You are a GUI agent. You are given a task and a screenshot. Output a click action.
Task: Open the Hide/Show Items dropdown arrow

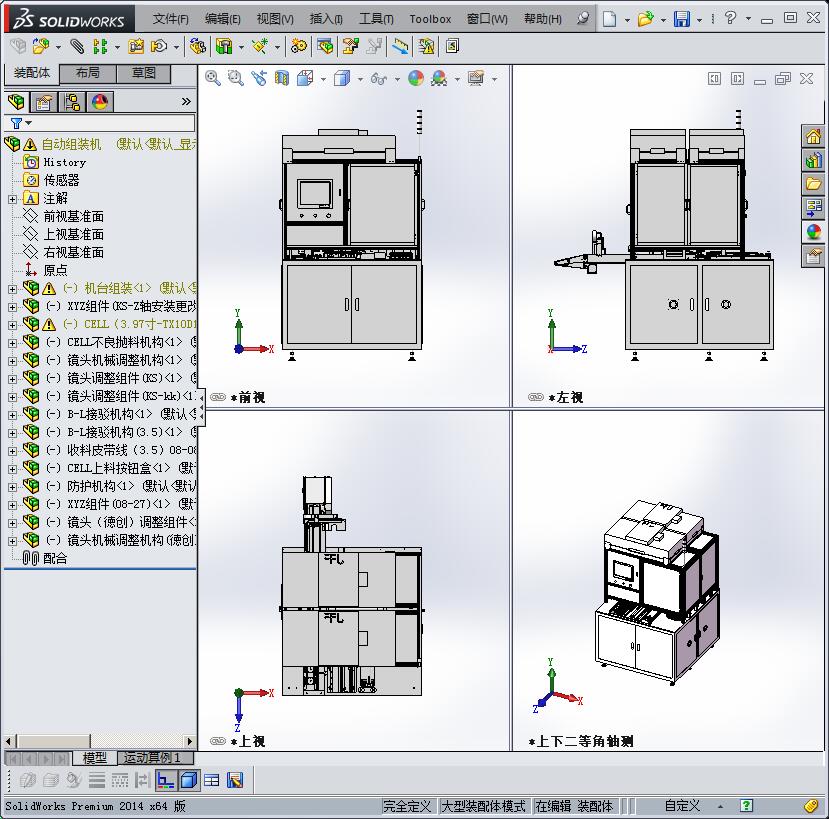point(397,79)
